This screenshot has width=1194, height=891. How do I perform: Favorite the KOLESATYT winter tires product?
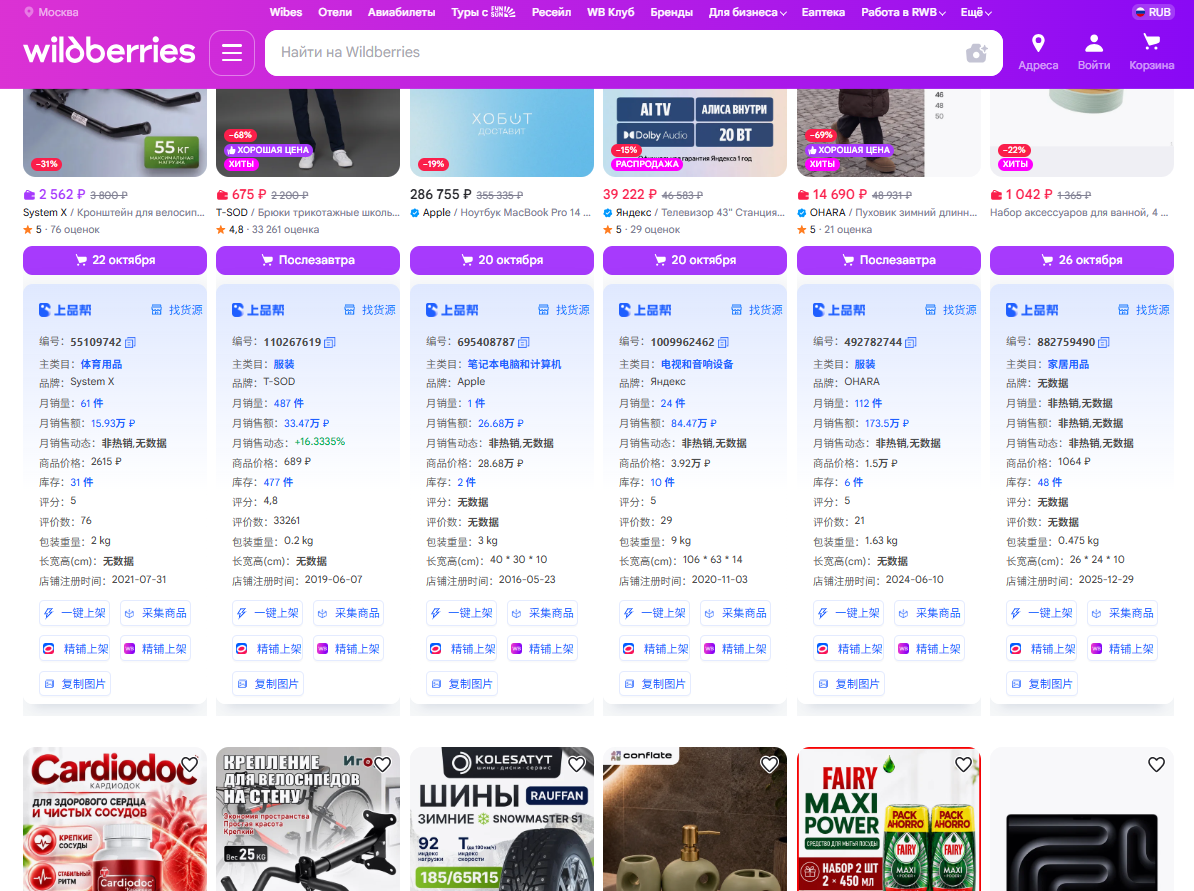coord(576,764)
